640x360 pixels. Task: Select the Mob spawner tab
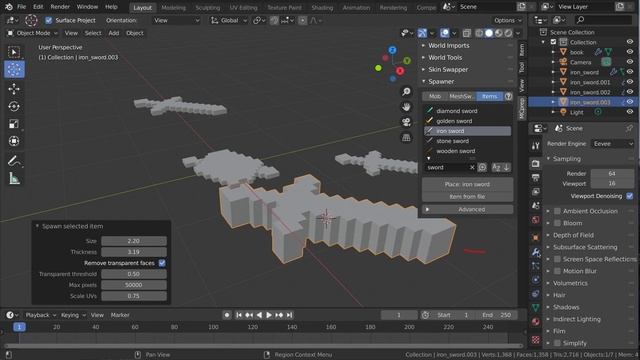pyautogui.click(x=435, y=96)
